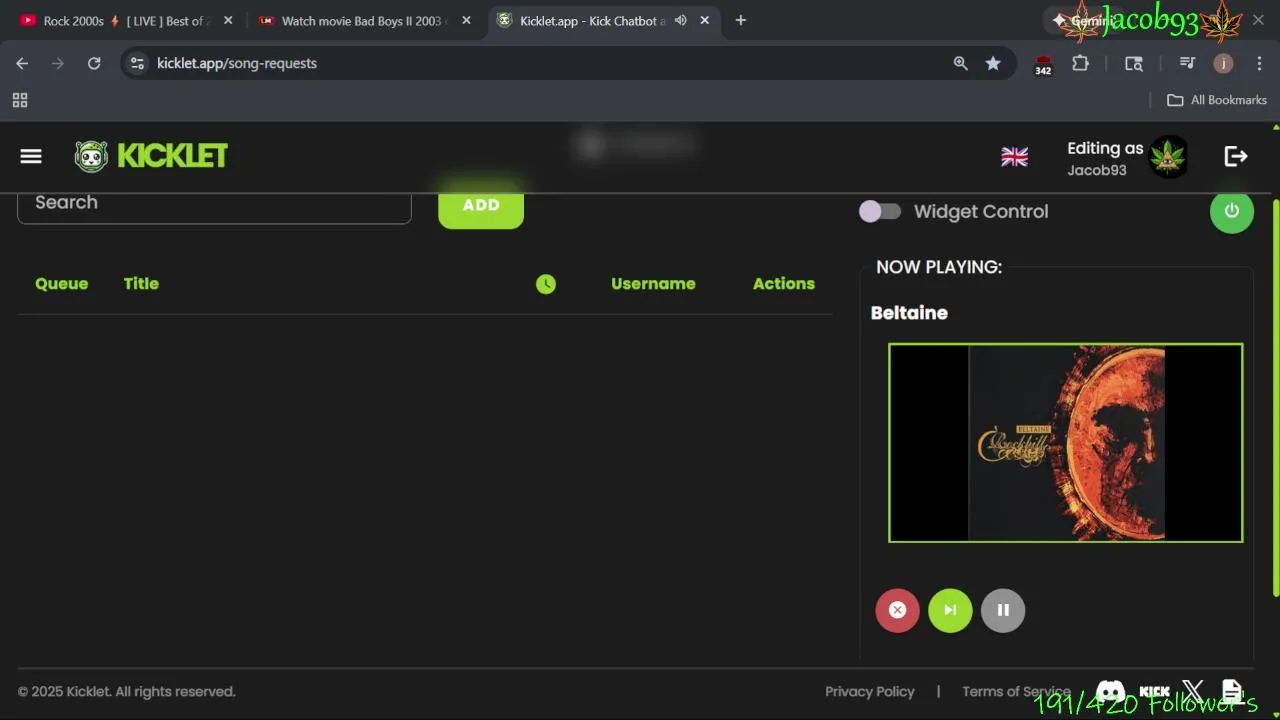Click the Kicklet panda logo
This screenshot has height=720, width=1280.
click(91, 156)
